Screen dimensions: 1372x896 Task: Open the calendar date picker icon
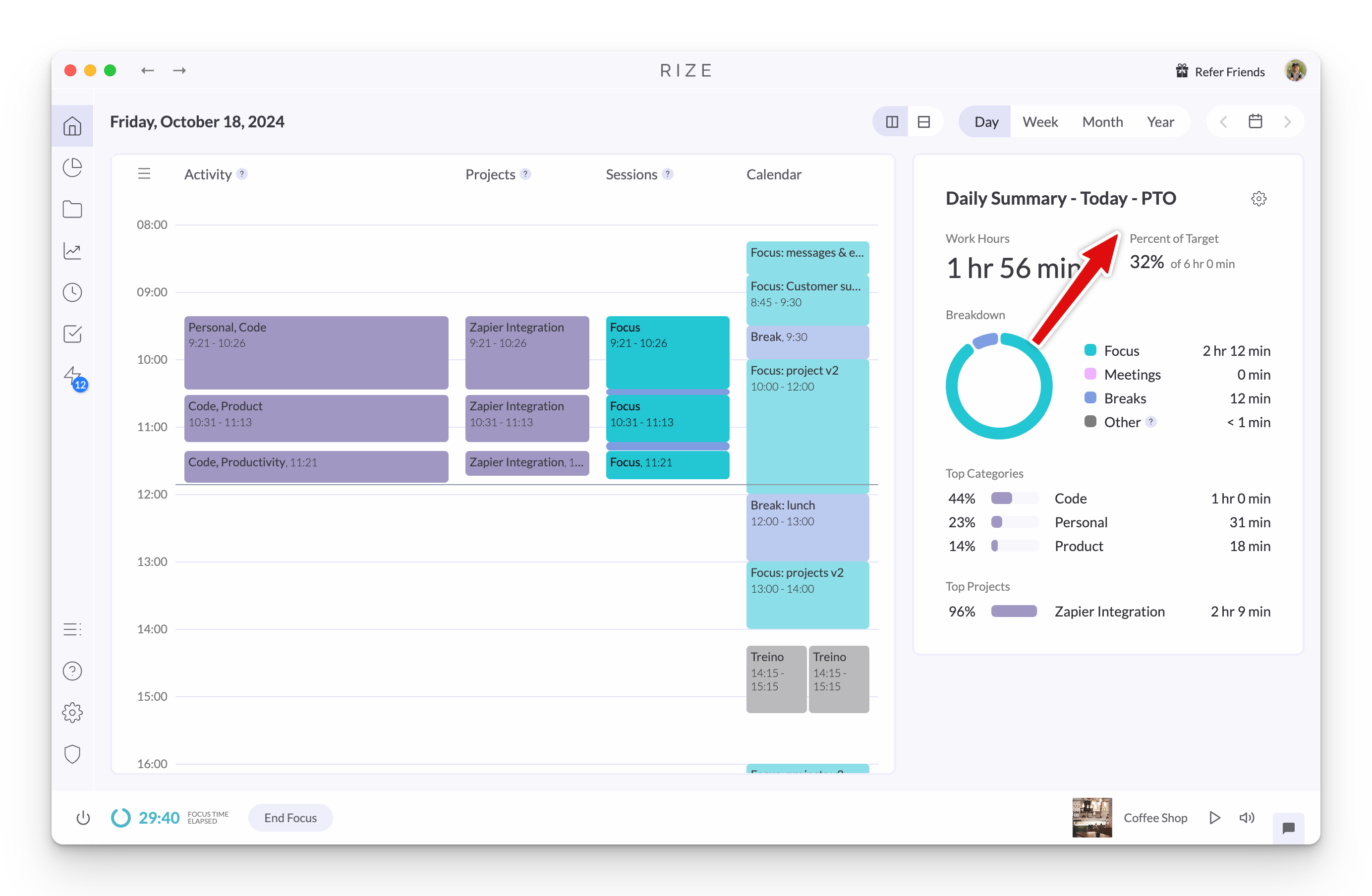1255,121
